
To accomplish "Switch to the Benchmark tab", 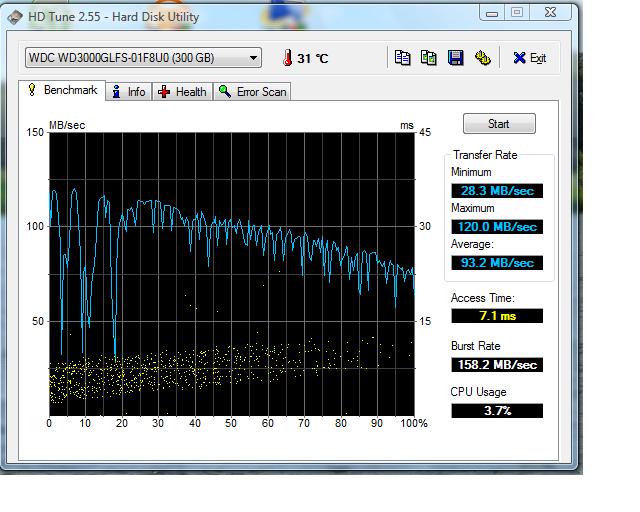I will [62, 90].
